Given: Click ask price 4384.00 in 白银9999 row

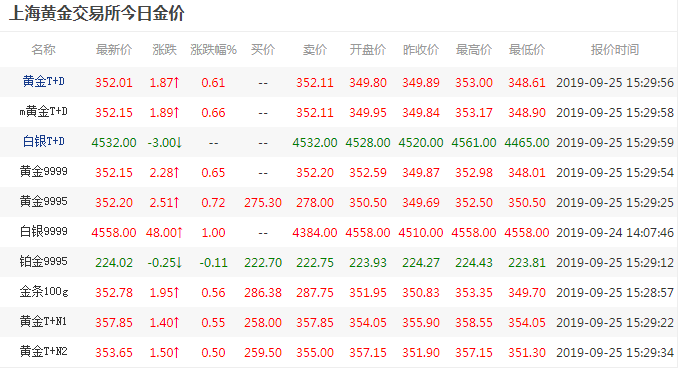Looking at the screenshot, I should tap(315, 233).
